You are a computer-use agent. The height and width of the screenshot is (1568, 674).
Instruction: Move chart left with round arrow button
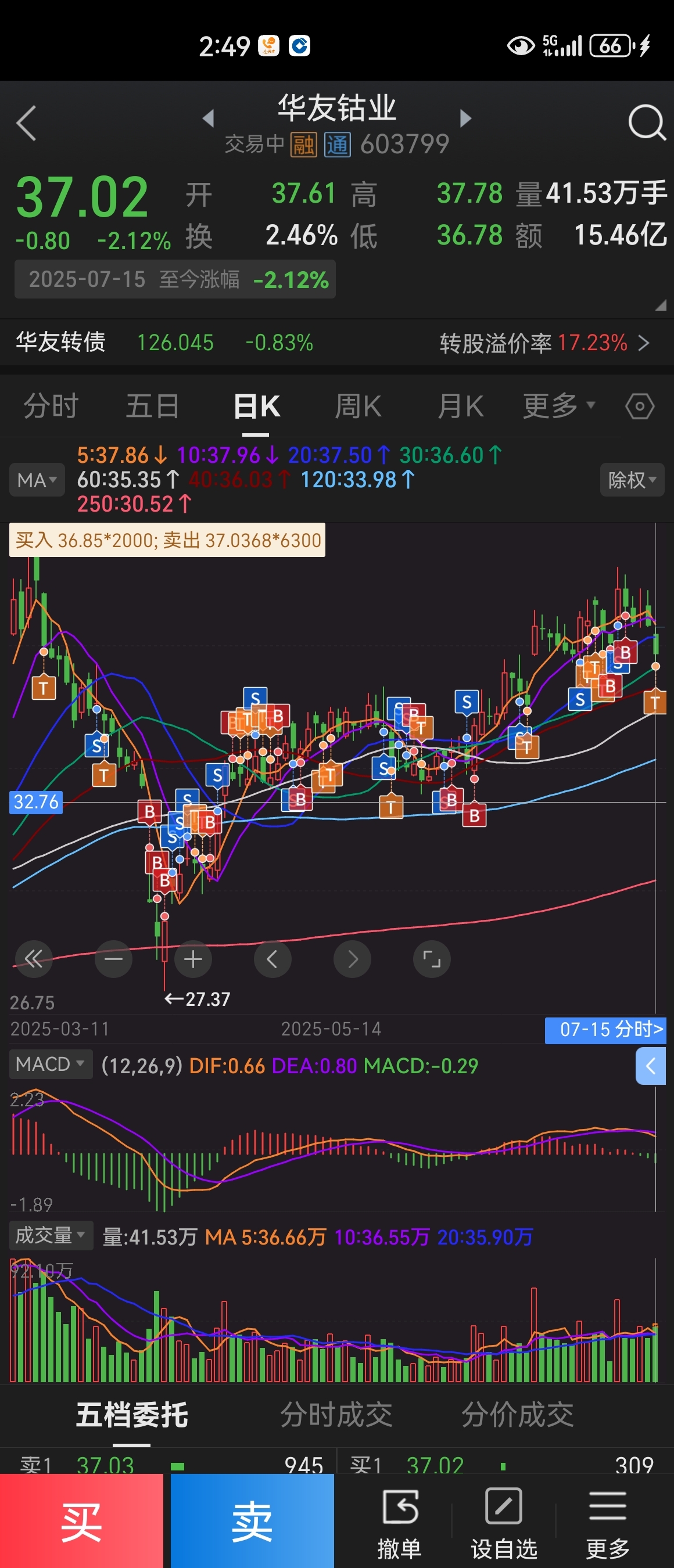pyautogui.click(x=273, y=959)
